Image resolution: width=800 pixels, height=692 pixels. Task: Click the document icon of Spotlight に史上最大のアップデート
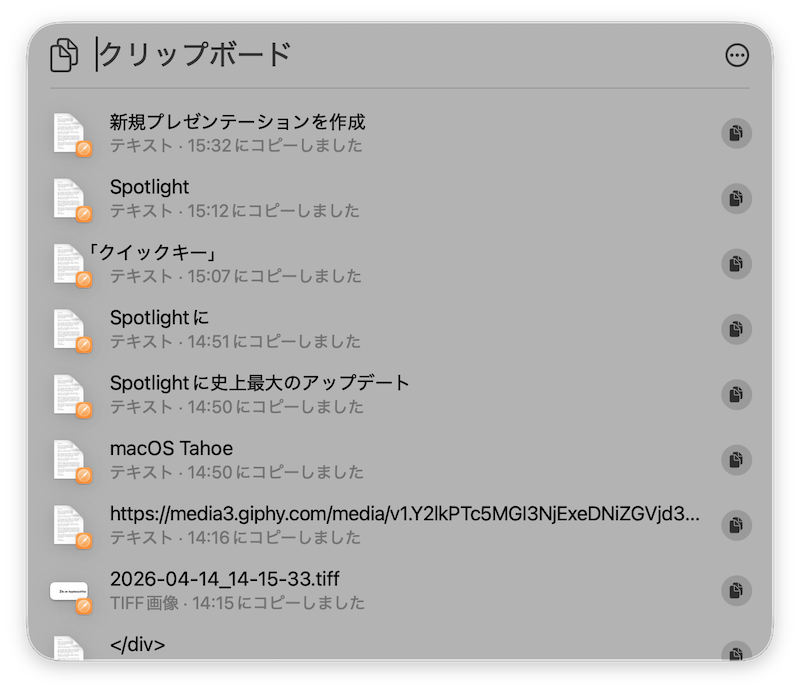(70, 395)
